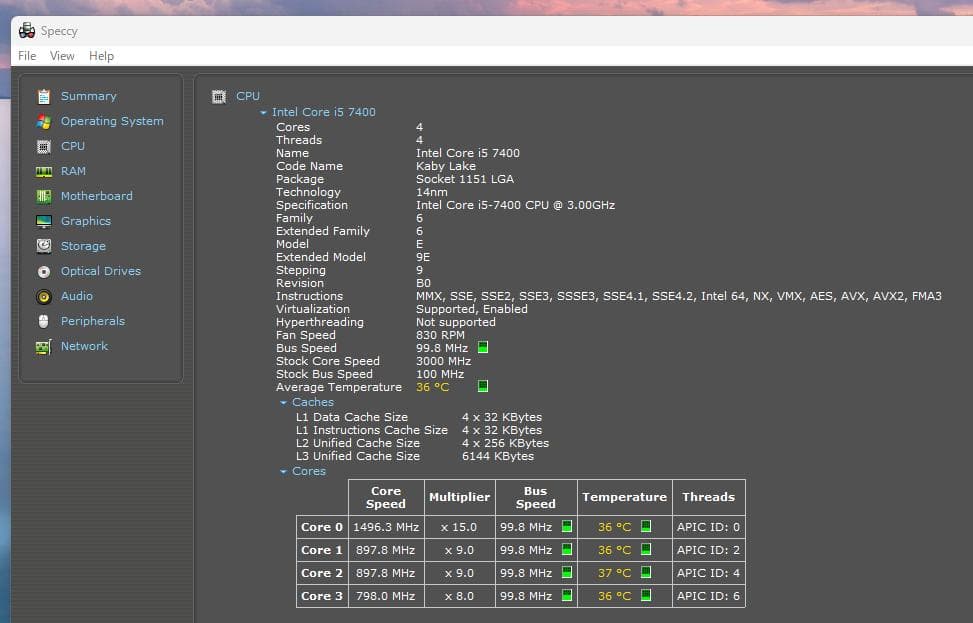The image size is (973, 623).
Task: Select the Operating System Windows flag icon
Action: (x=43, y=122)
